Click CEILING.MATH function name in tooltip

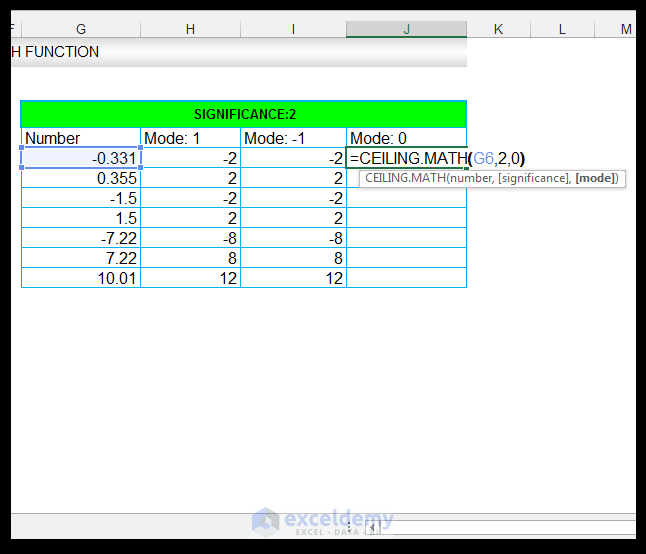click(405, 178)
